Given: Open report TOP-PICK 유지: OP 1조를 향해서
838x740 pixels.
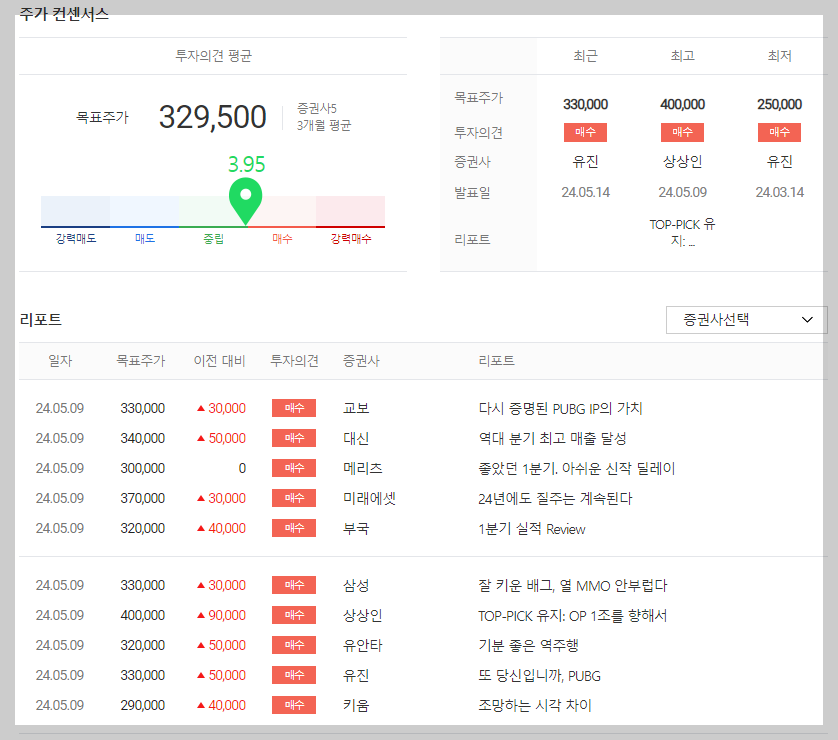Looking at the screenshot, I should point(573,615).
